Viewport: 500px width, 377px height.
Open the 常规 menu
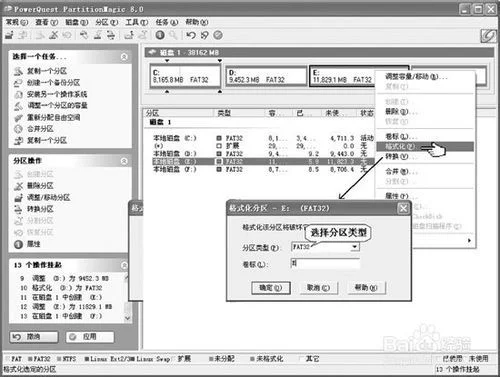17,22
